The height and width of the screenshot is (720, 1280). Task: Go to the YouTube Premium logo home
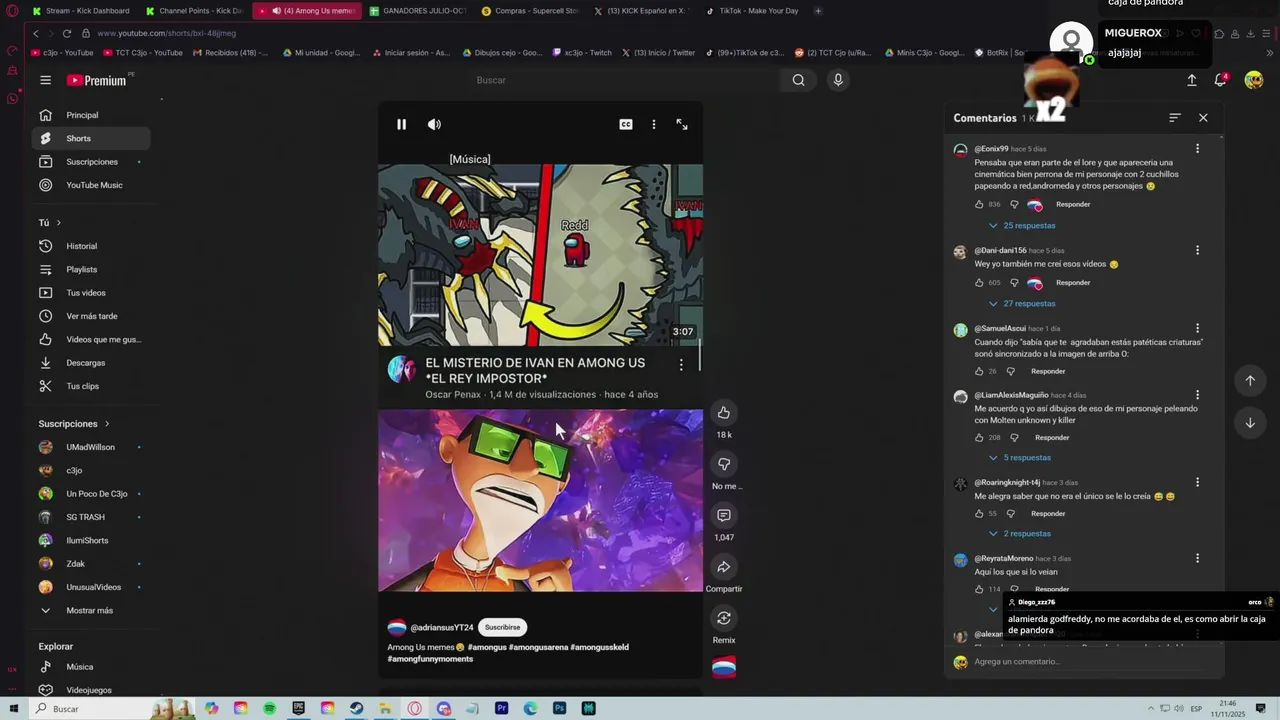[96, 80]
